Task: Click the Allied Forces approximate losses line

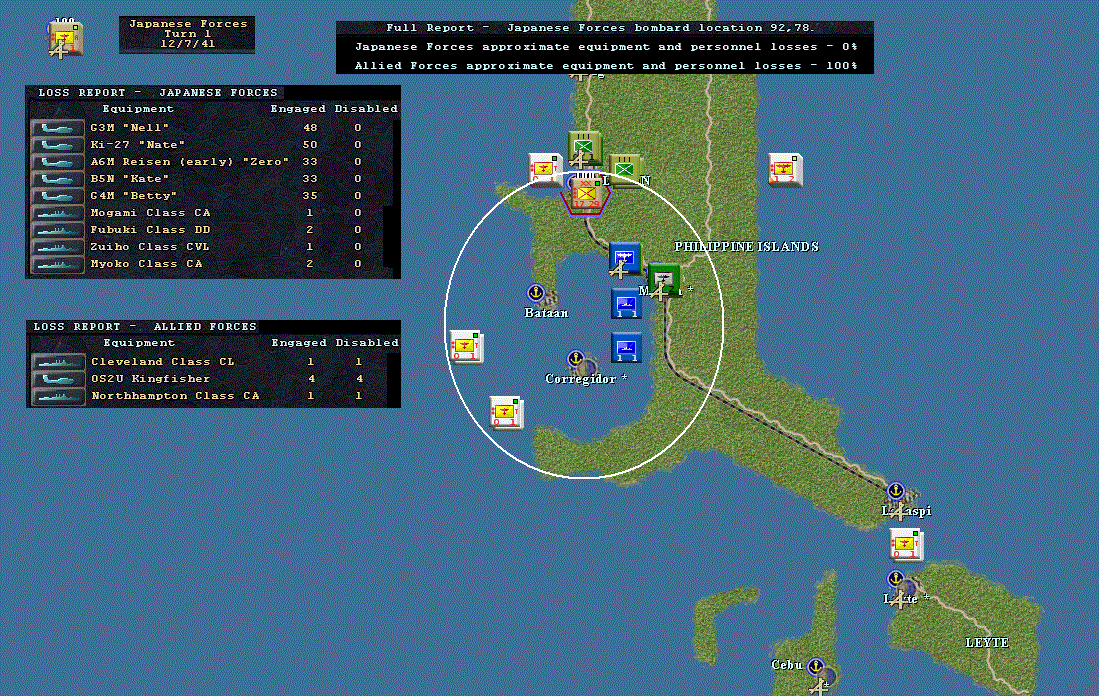Action: click(x=604, y=65)
